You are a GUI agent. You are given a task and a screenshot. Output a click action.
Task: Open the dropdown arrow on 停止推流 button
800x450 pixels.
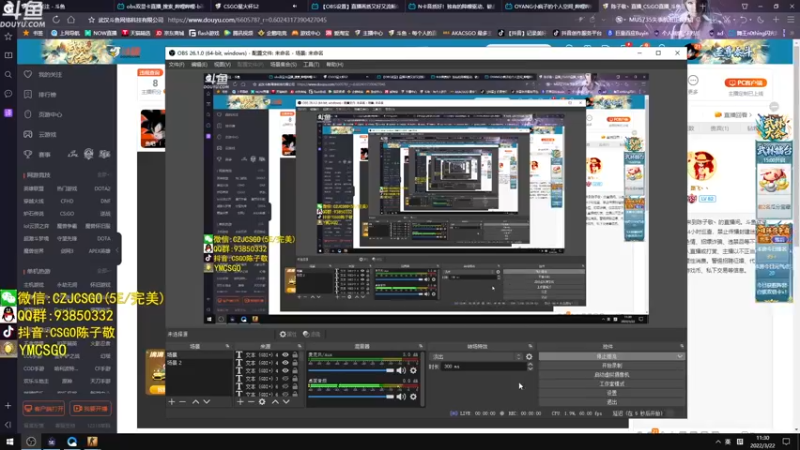point(680,357)
